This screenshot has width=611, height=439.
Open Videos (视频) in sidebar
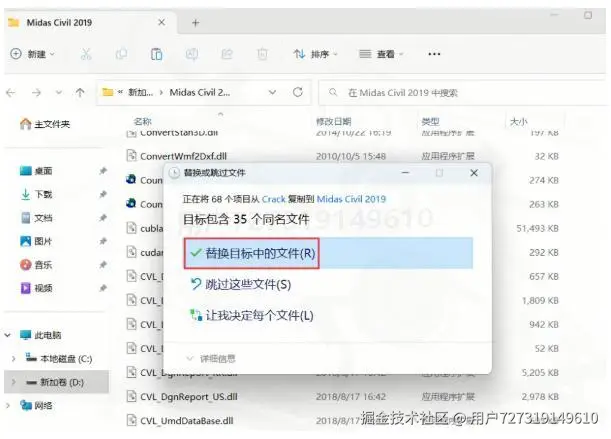tap(36, 288)
